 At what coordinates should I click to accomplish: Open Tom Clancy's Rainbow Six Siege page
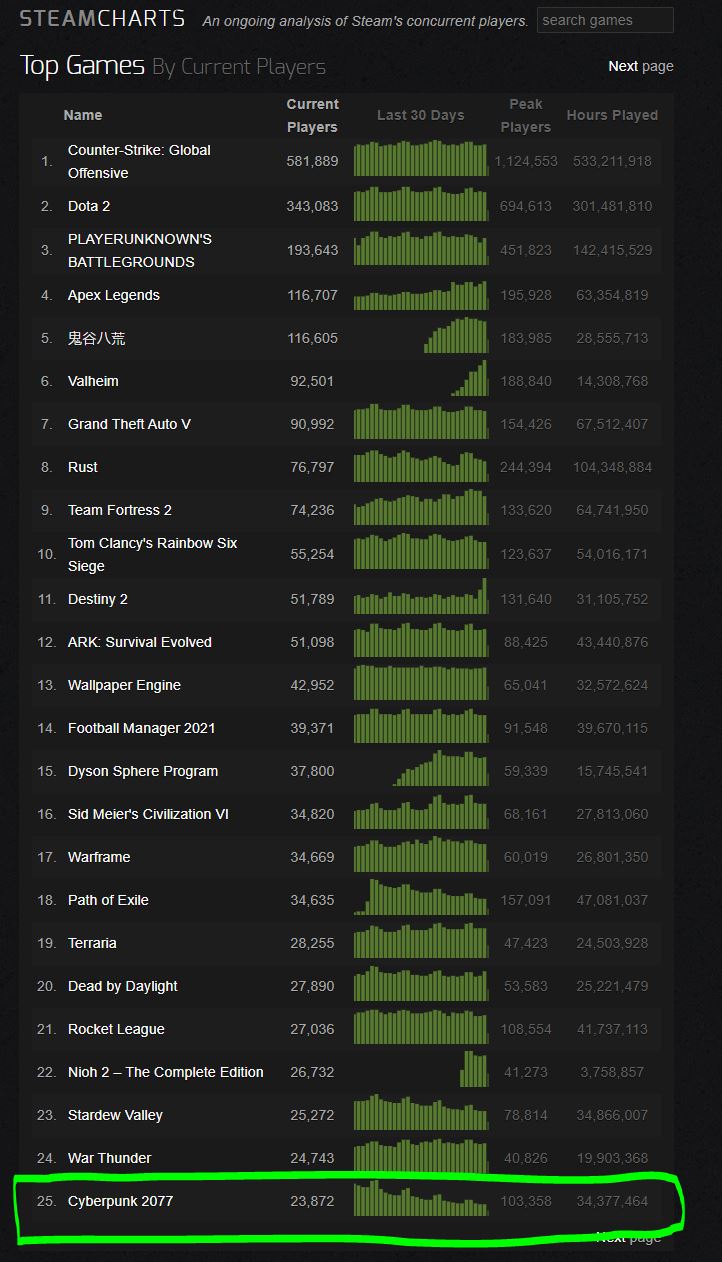tap(153, 554)
